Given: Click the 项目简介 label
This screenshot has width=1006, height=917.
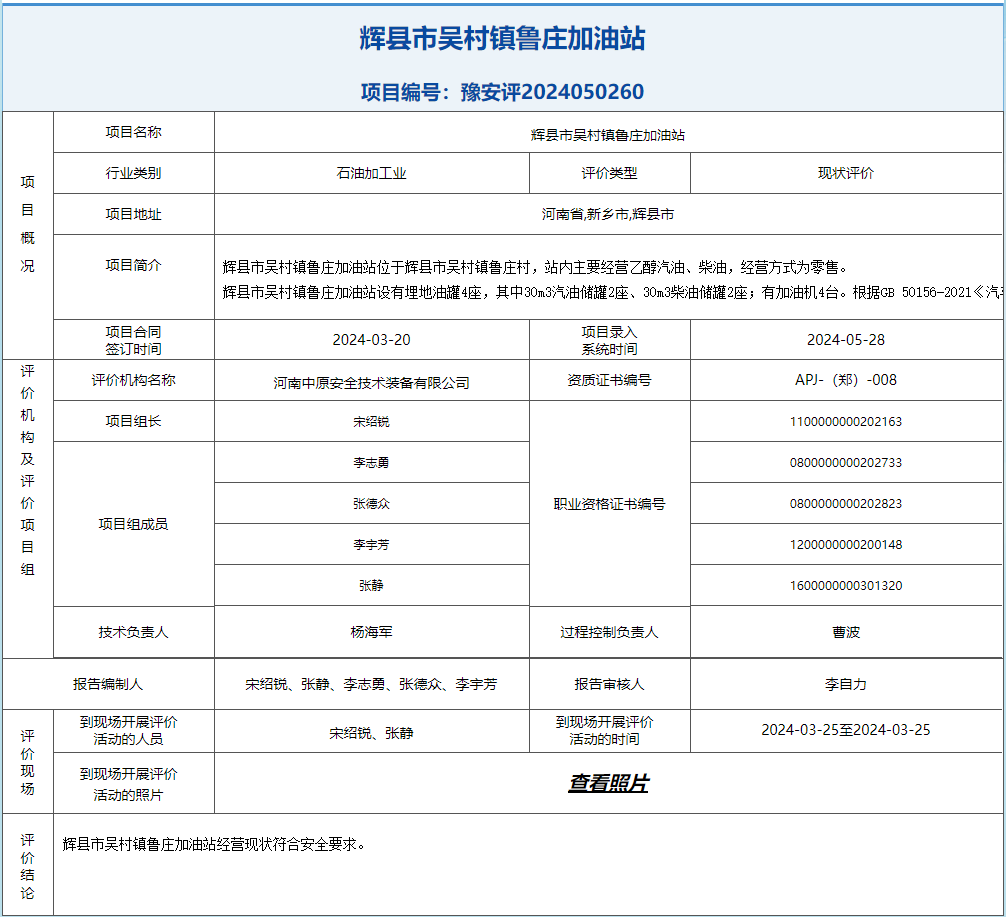Looking at the screenshot, I should click(x=133, y=265).
